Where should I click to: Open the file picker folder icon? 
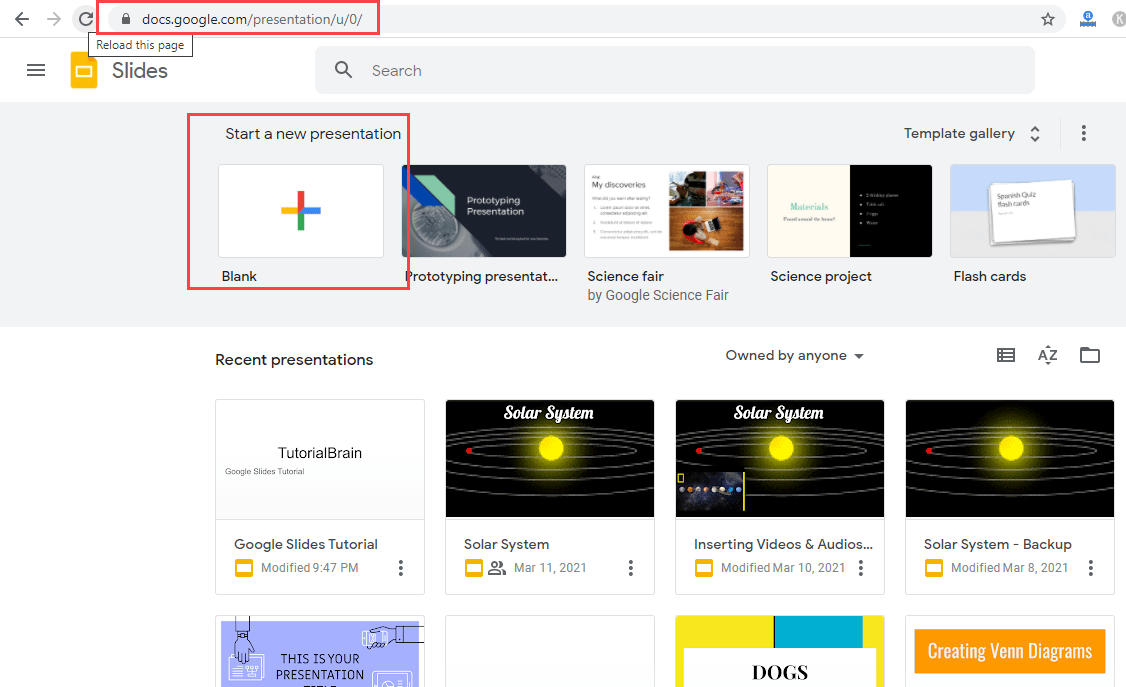(x=1090, y=355)
